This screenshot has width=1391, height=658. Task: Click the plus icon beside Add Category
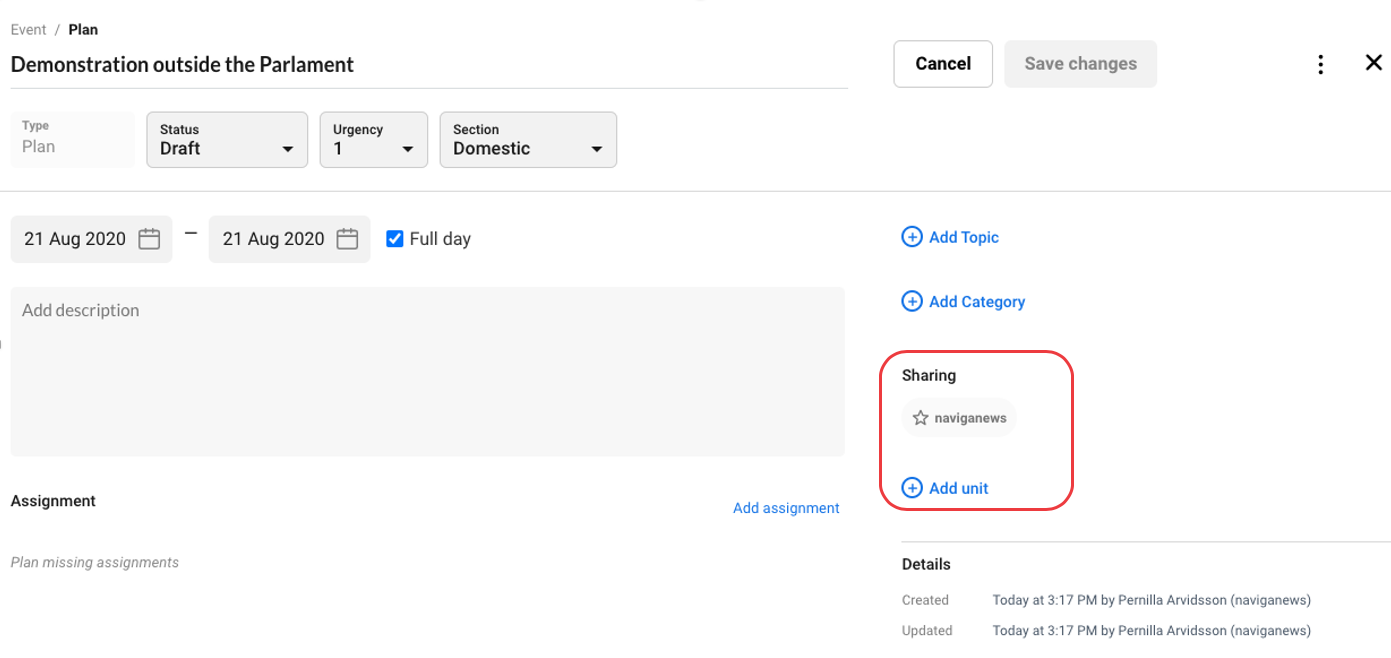click(x=912, y=301)
